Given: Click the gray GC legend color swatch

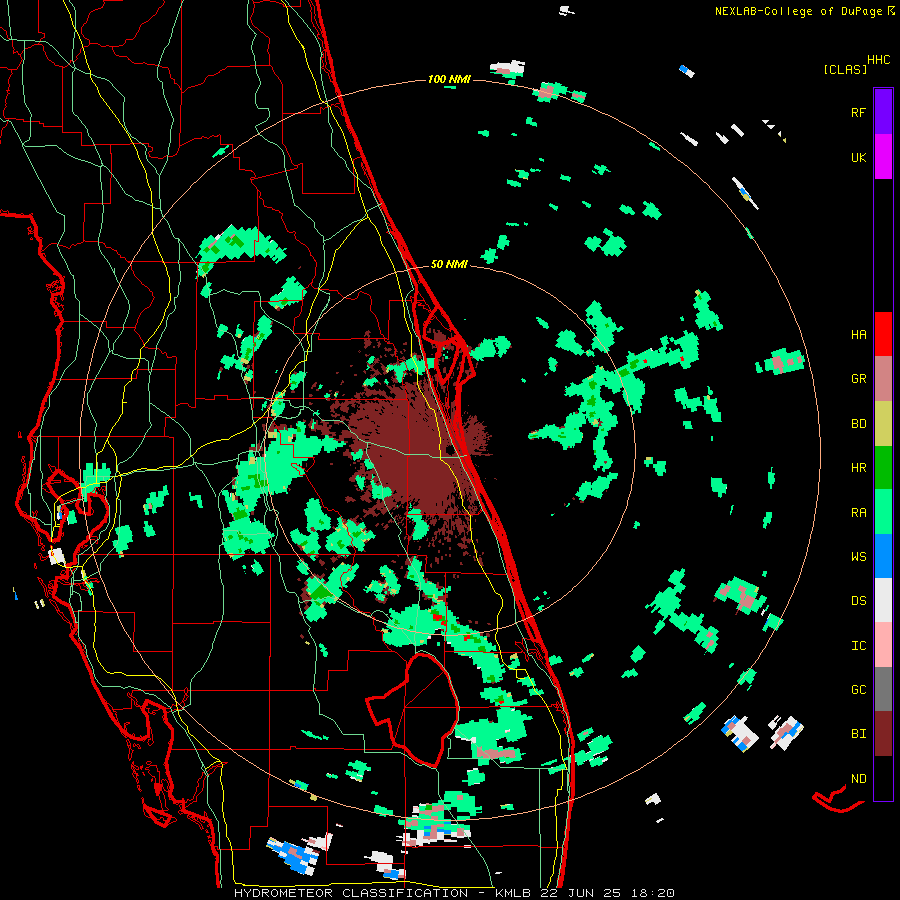Looking at the screenshot, I should tap(883, 689).
